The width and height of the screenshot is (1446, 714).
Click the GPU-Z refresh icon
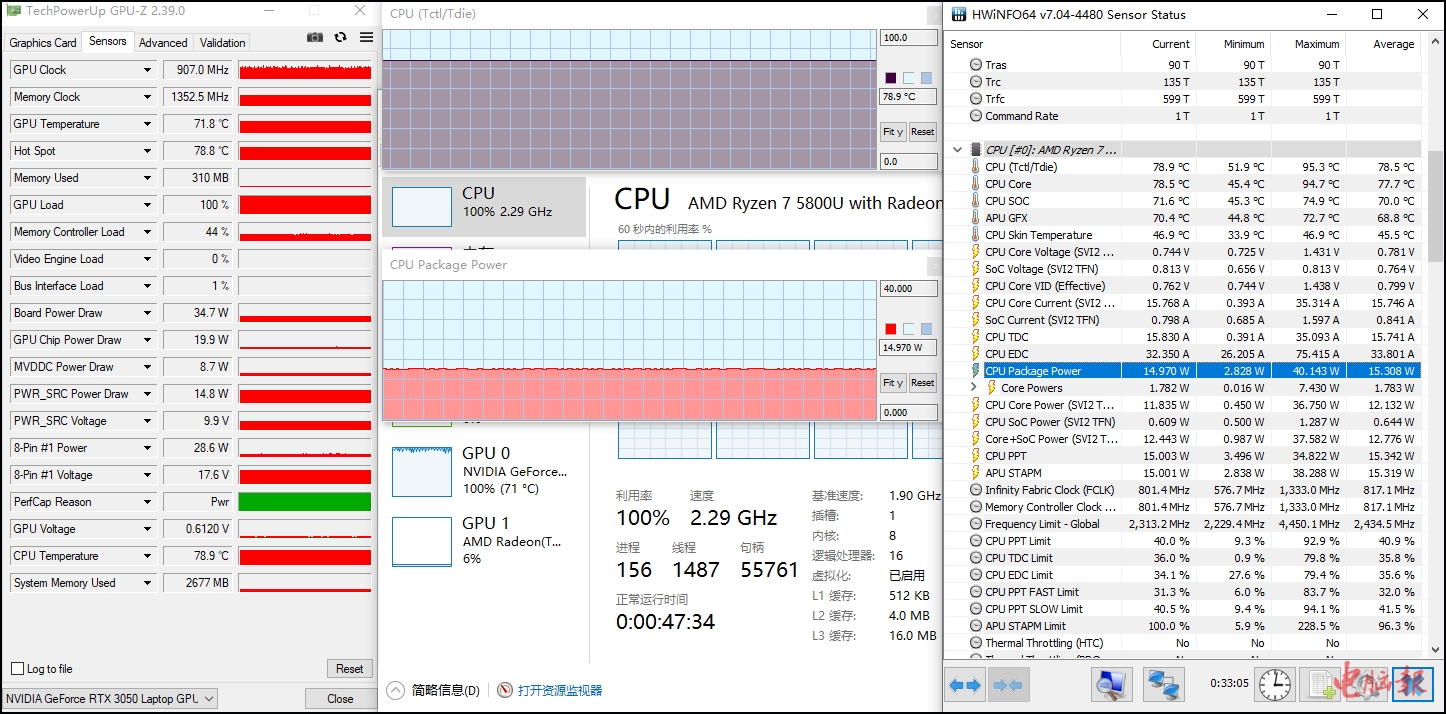click(x=340, y=37)
